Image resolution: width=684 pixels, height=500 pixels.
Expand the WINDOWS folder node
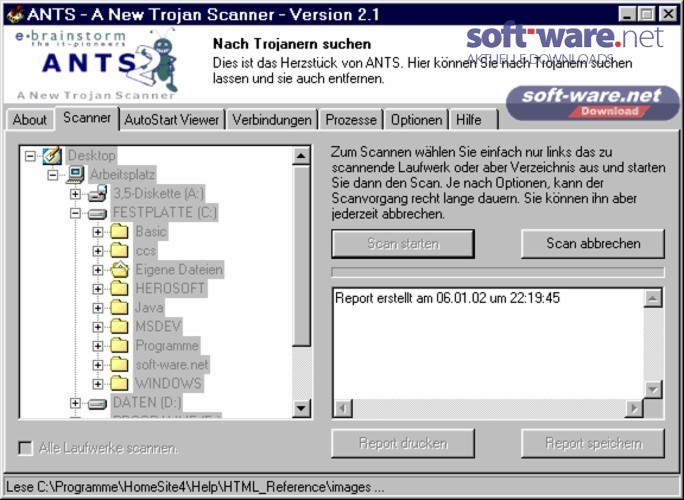coord(98,384)
